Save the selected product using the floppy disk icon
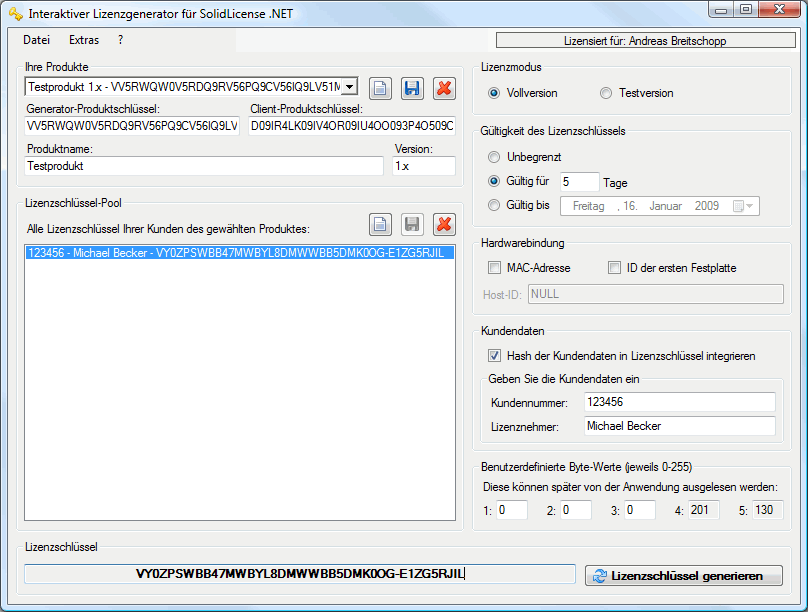The width and height of the screenshot is (808, 612). (x=412, y=88)
